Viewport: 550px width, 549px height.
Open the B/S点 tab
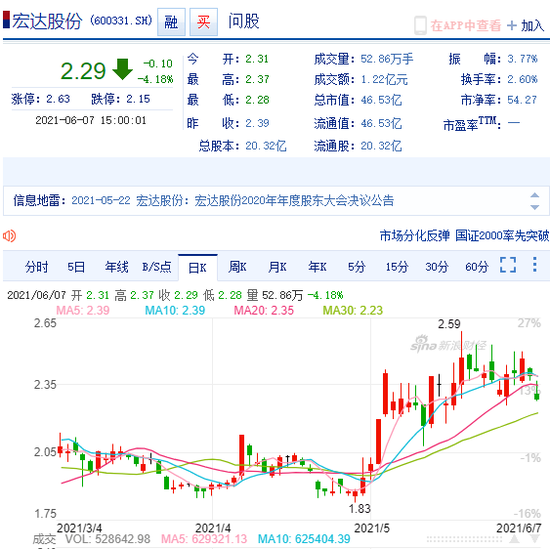[x=157, y=267]
